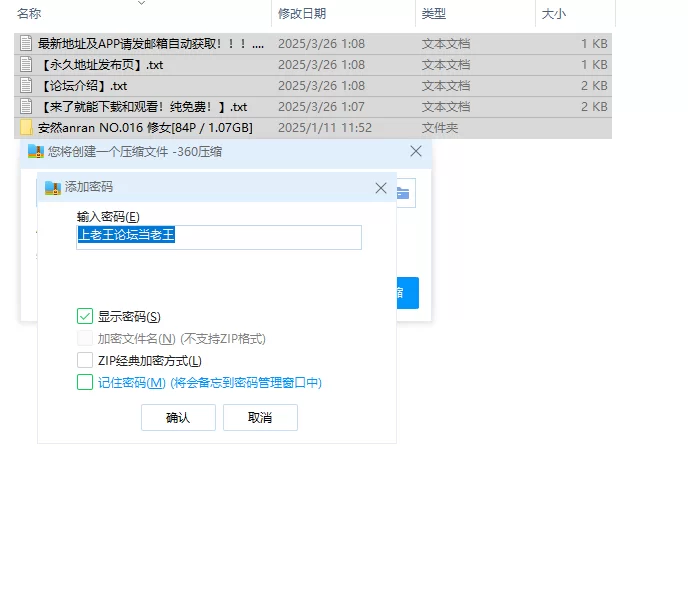Uncheck the 显示密码 checkbox
This screenshot has width=688, height=613.
(85, 316)
